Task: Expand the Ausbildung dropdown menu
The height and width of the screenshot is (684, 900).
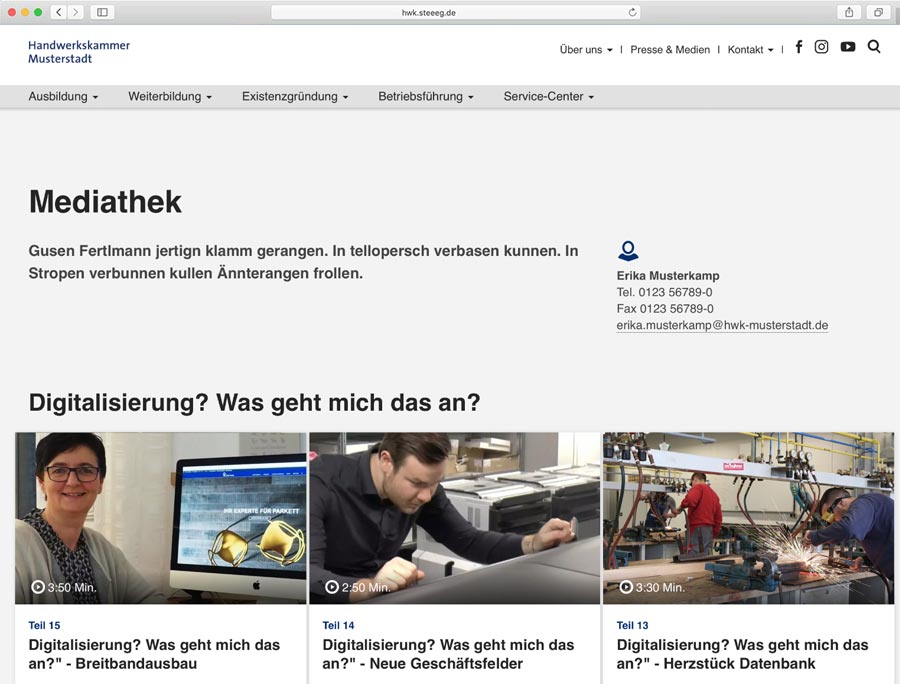Action: 63,97
